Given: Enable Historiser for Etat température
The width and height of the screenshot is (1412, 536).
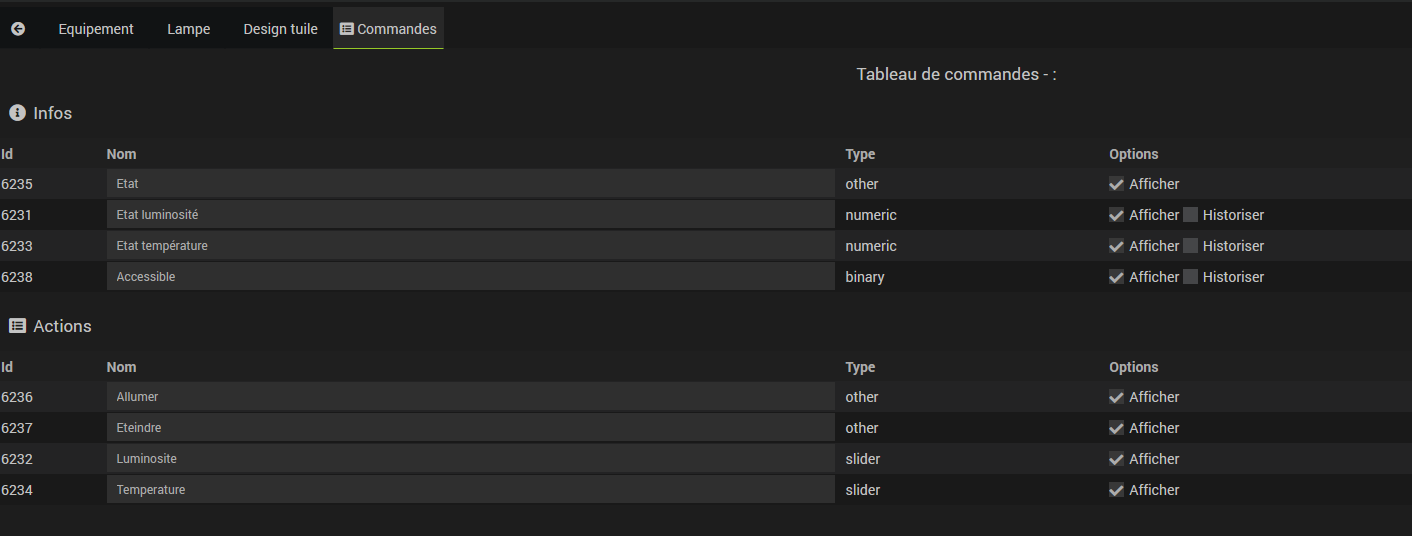Looking at the screenshot, I should [x=1190, y=246].
